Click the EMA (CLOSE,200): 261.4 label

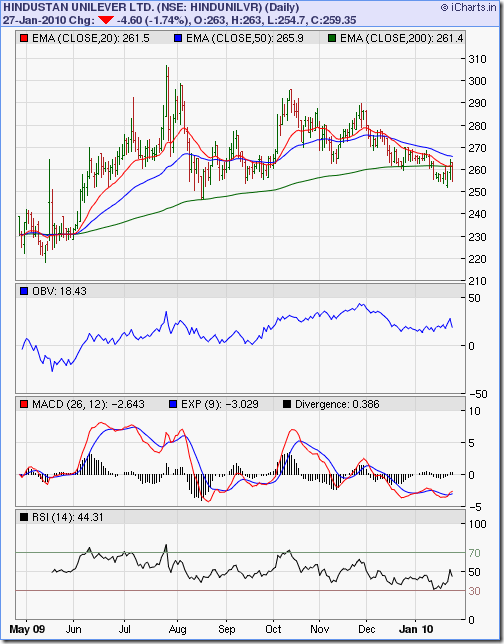pos(401,38)
